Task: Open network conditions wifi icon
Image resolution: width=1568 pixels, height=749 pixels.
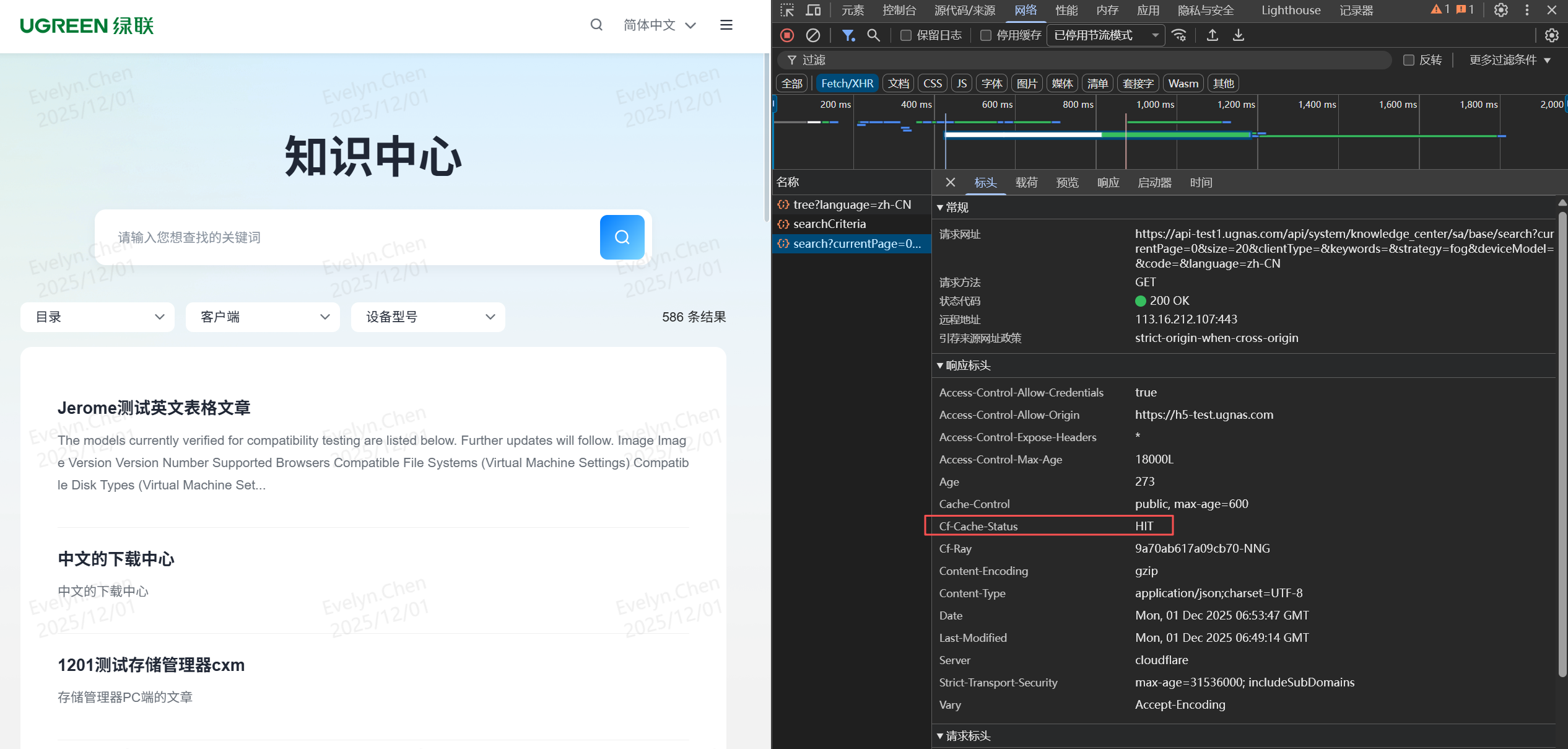Action: [1179, 35]
